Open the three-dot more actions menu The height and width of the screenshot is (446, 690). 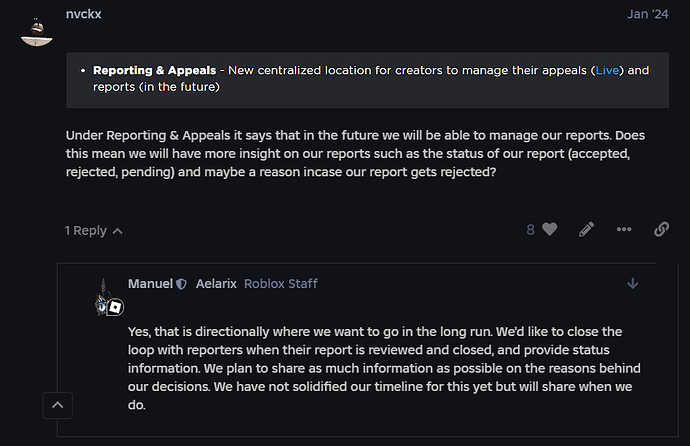[624, 229]
